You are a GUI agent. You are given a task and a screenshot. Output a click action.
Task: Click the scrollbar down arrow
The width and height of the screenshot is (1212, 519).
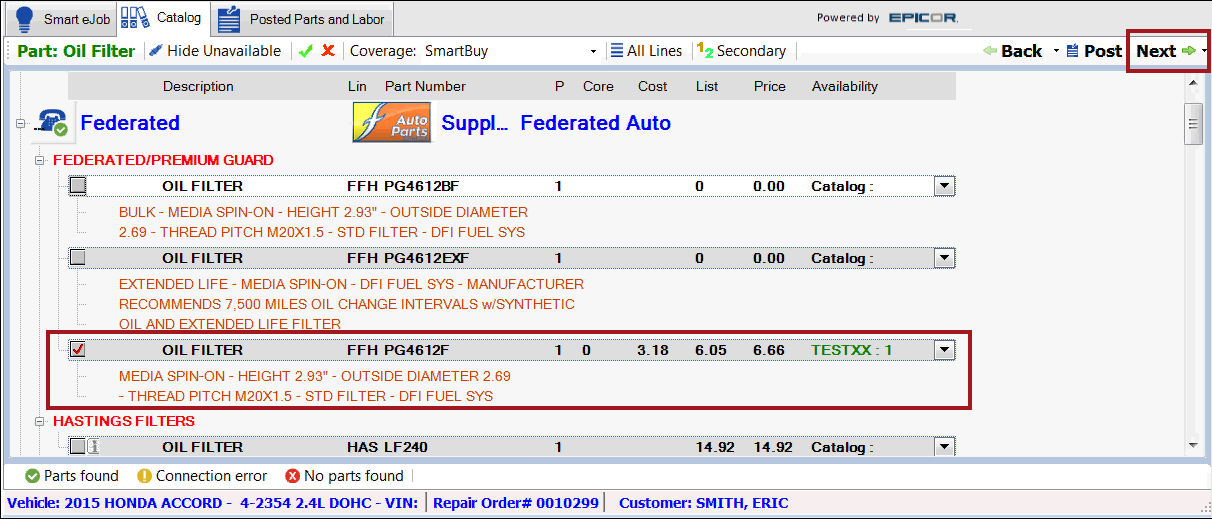coord(1193,444)
